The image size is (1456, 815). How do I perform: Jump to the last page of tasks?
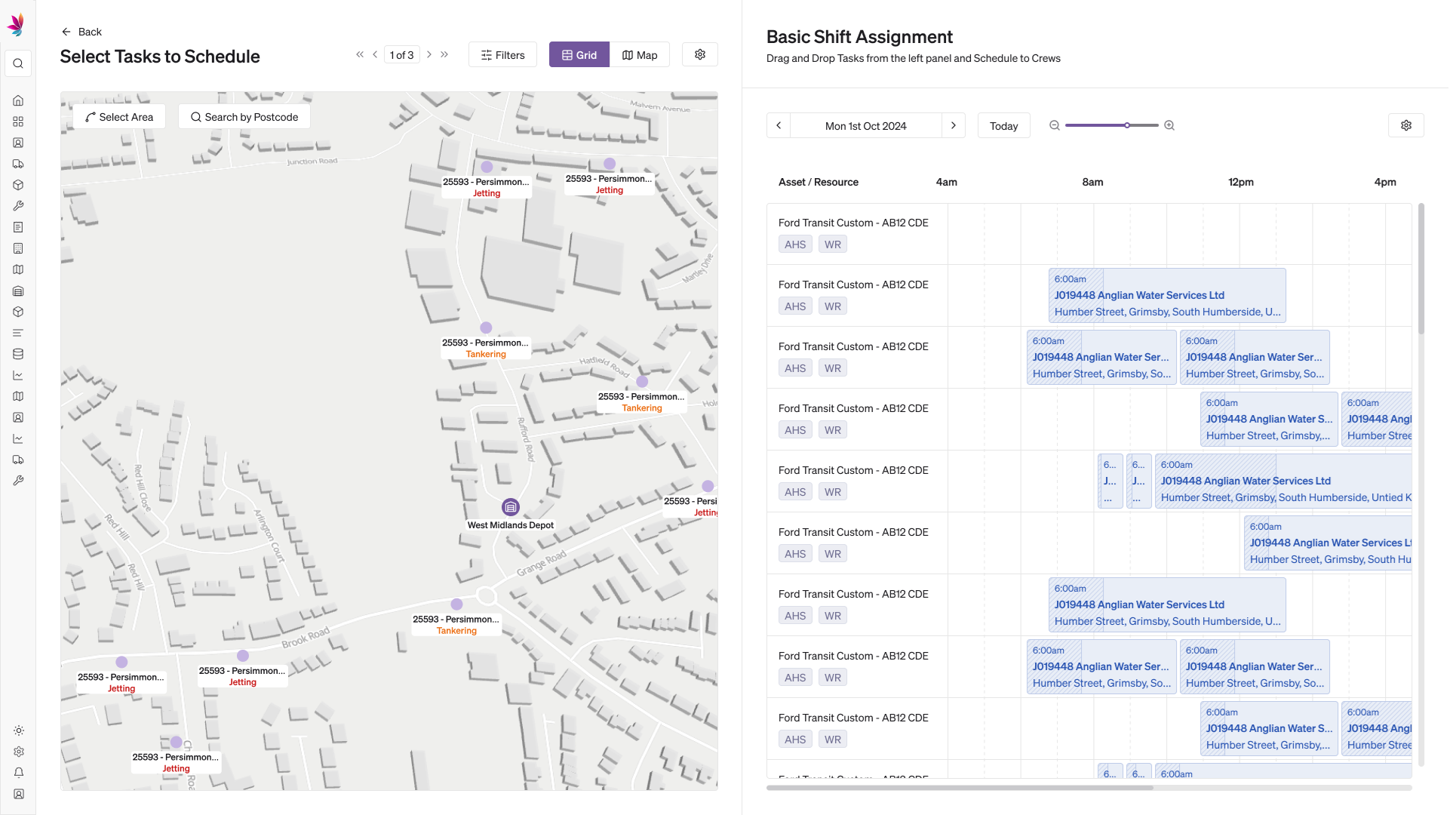pyautogui.click(x=445, y=54)
